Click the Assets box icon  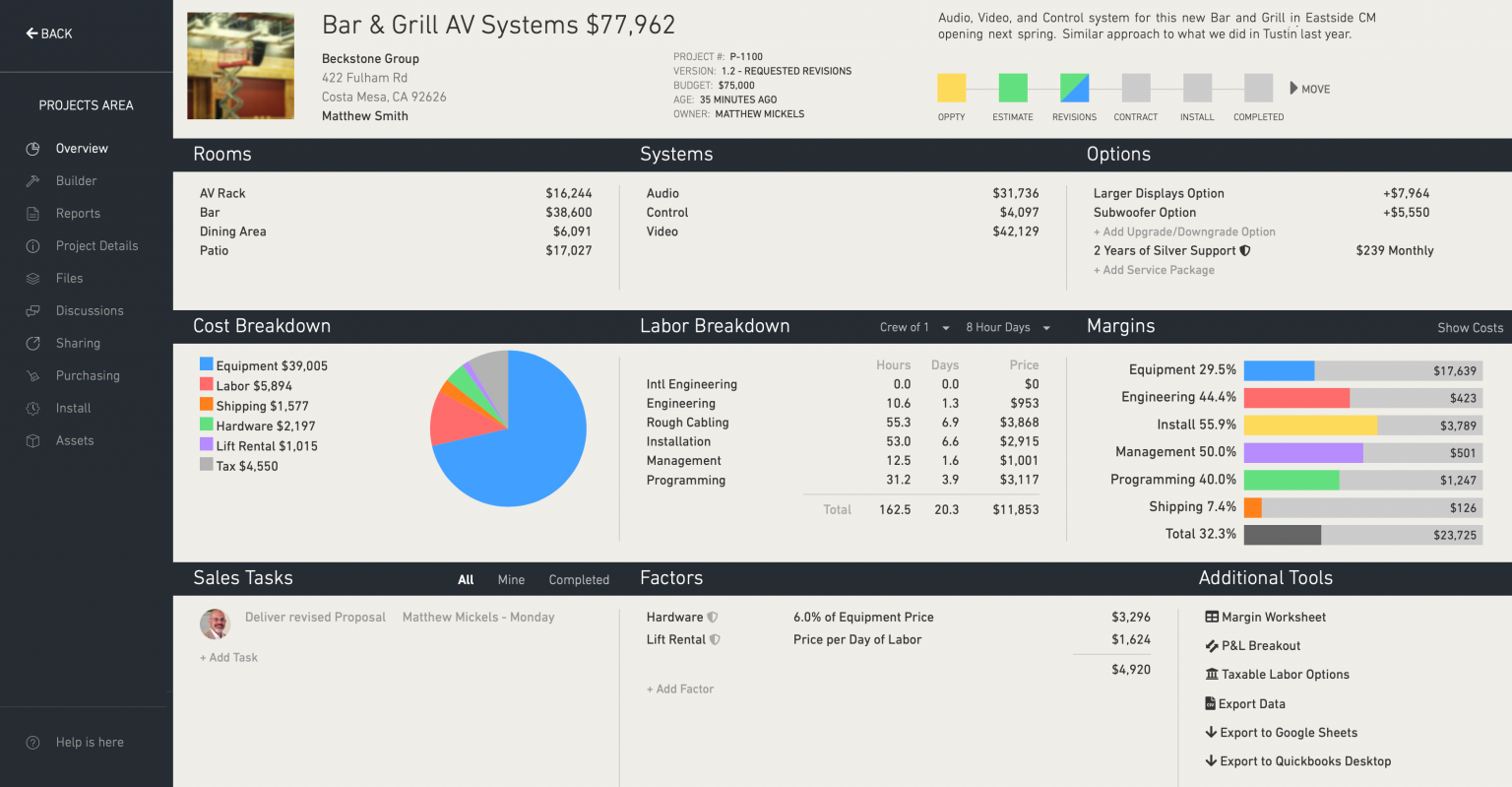pyautogui.click(x=32, y=441)
